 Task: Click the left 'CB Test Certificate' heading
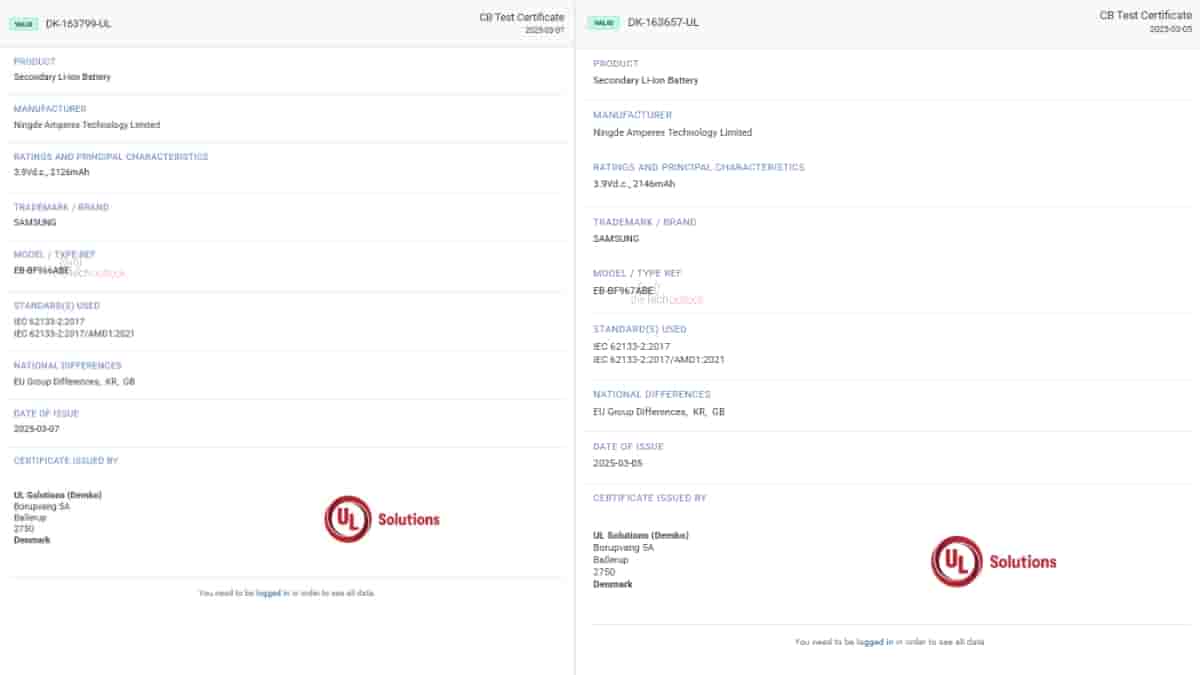pos(521,17)
